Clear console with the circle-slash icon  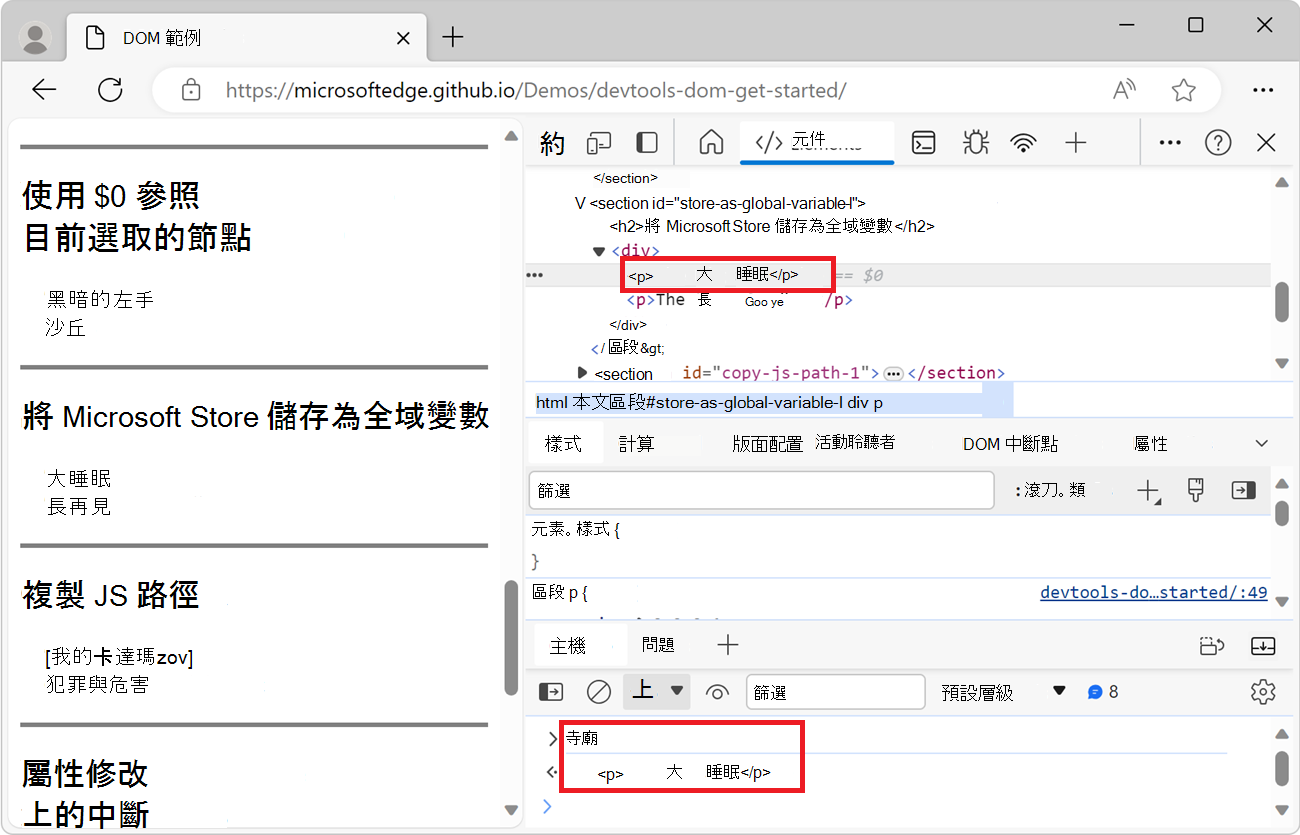pyautogui.click(x=598, y=691)
